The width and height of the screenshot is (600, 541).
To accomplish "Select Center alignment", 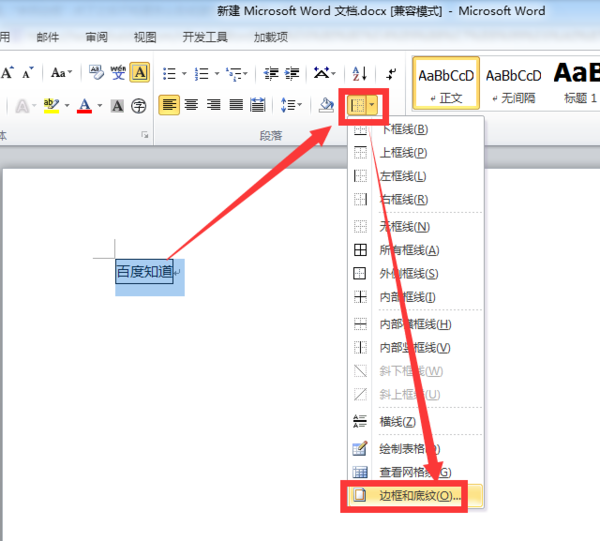I will point(191,105).
